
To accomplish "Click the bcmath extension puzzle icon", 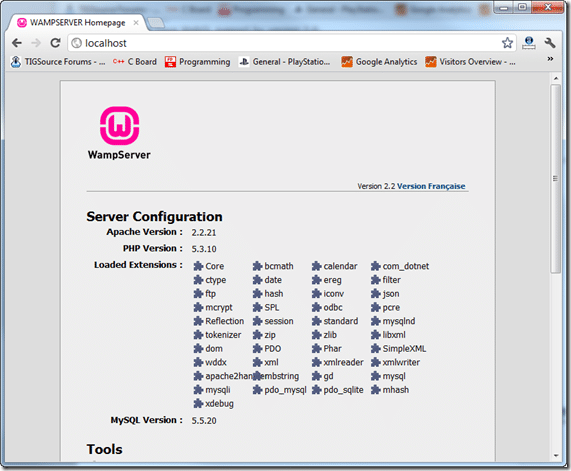I will (x=257, y=266).
